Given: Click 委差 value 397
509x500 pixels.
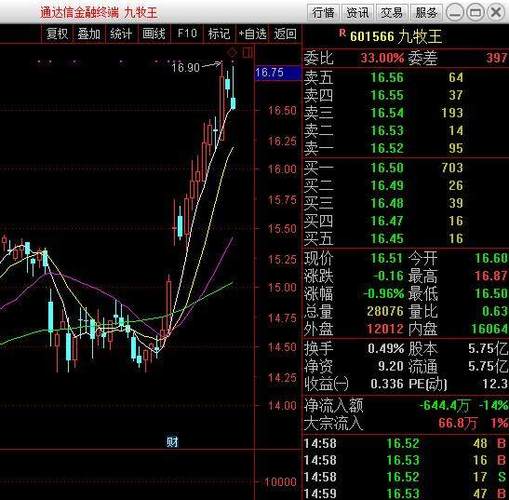Looking at the screenshot, I should 497,58.
